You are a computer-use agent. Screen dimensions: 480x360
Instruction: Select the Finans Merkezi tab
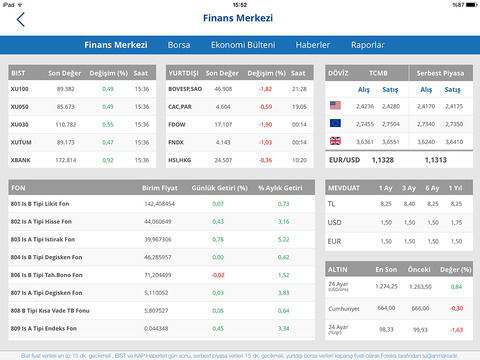[x=116, y=45]
